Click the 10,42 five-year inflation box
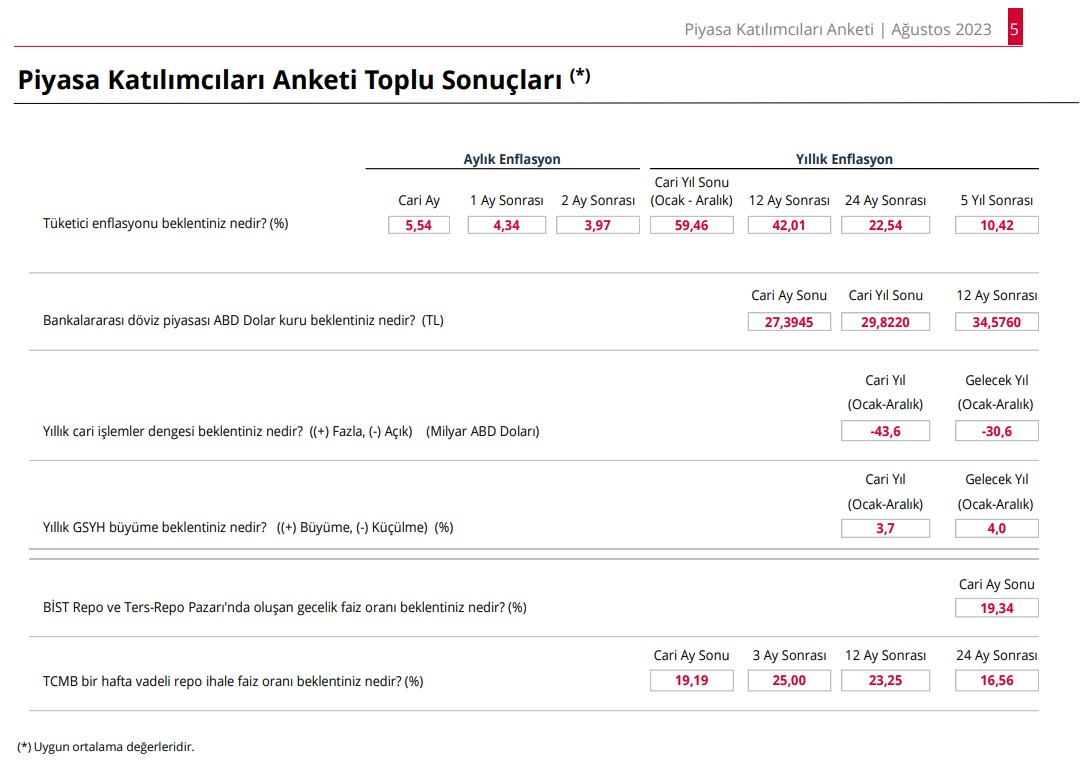Screen dimensions: 1084x763 (x=996, y=225)
